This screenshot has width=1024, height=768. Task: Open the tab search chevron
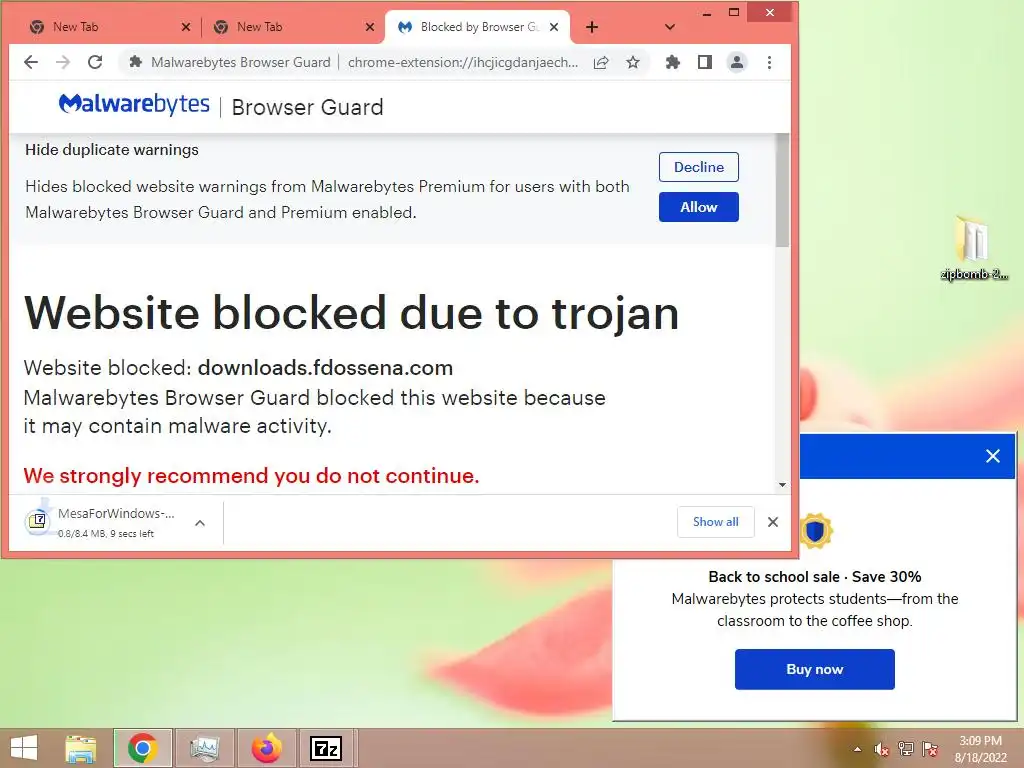point(669,27)
